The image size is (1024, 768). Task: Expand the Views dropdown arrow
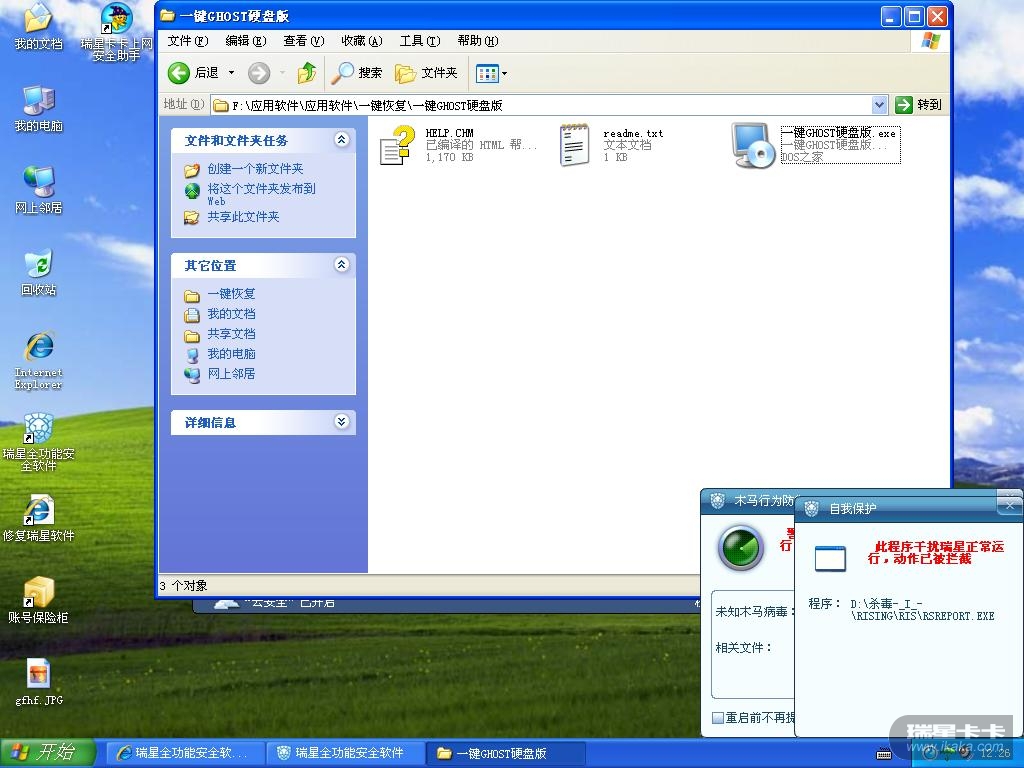click(x=504, y=73)
